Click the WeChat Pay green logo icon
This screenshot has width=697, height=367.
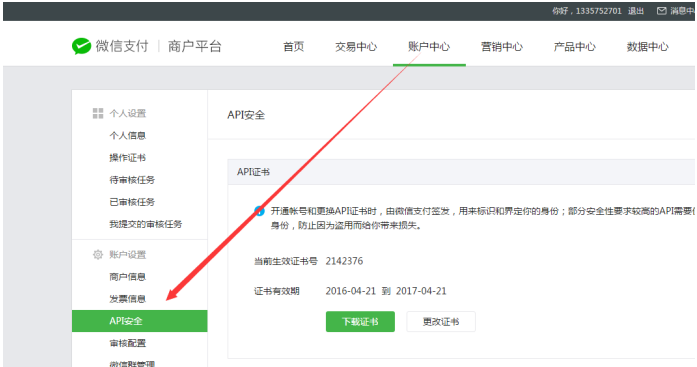coord(81,46)
